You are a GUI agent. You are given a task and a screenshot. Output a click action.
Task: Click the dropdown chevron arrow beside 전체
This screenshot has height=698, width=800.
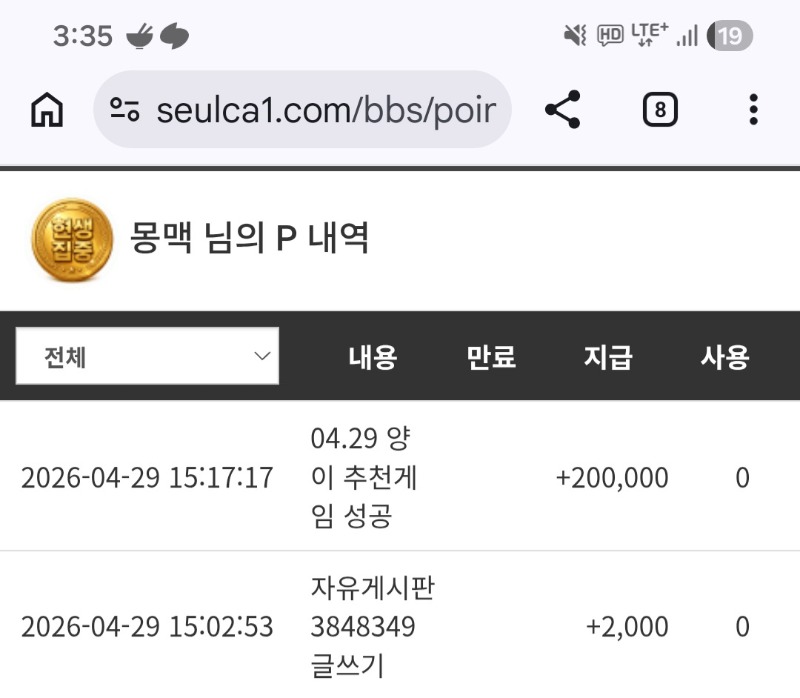tap(262, 356)
